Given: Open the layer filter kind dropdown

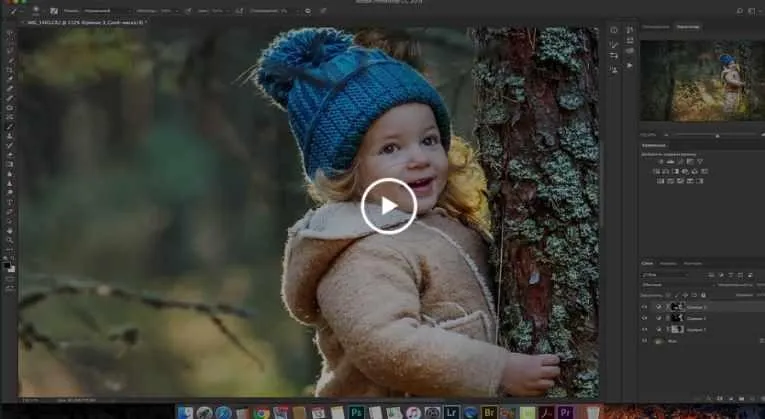Looking at the screenshot, I should [x=664, y=275].
